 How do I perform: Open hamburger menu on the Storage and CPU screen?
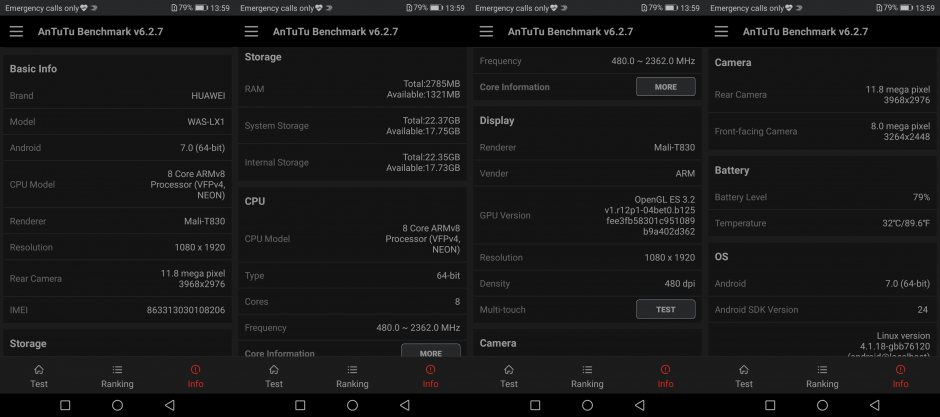coord(251,32)
